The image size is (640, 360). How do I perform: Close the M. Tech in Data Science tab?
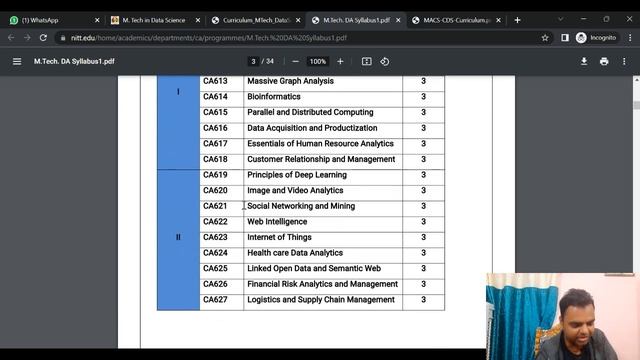click(x=198, y=20)
